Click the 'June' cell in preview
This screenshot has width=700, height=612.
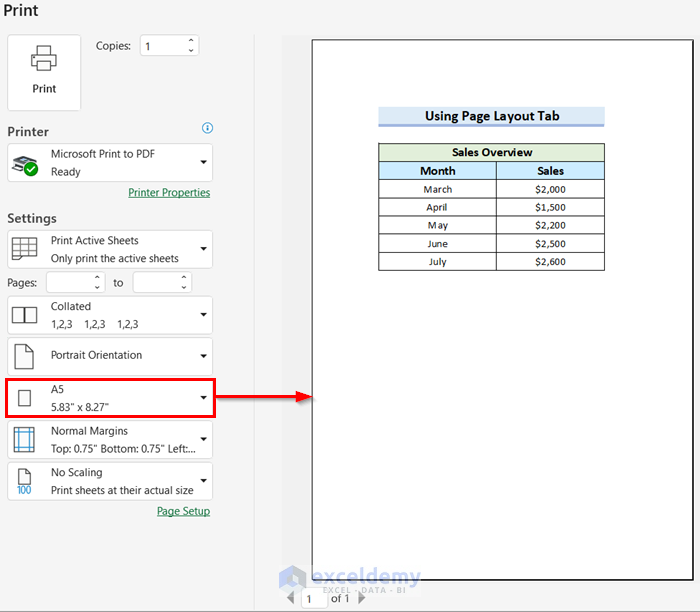point(438,244)
